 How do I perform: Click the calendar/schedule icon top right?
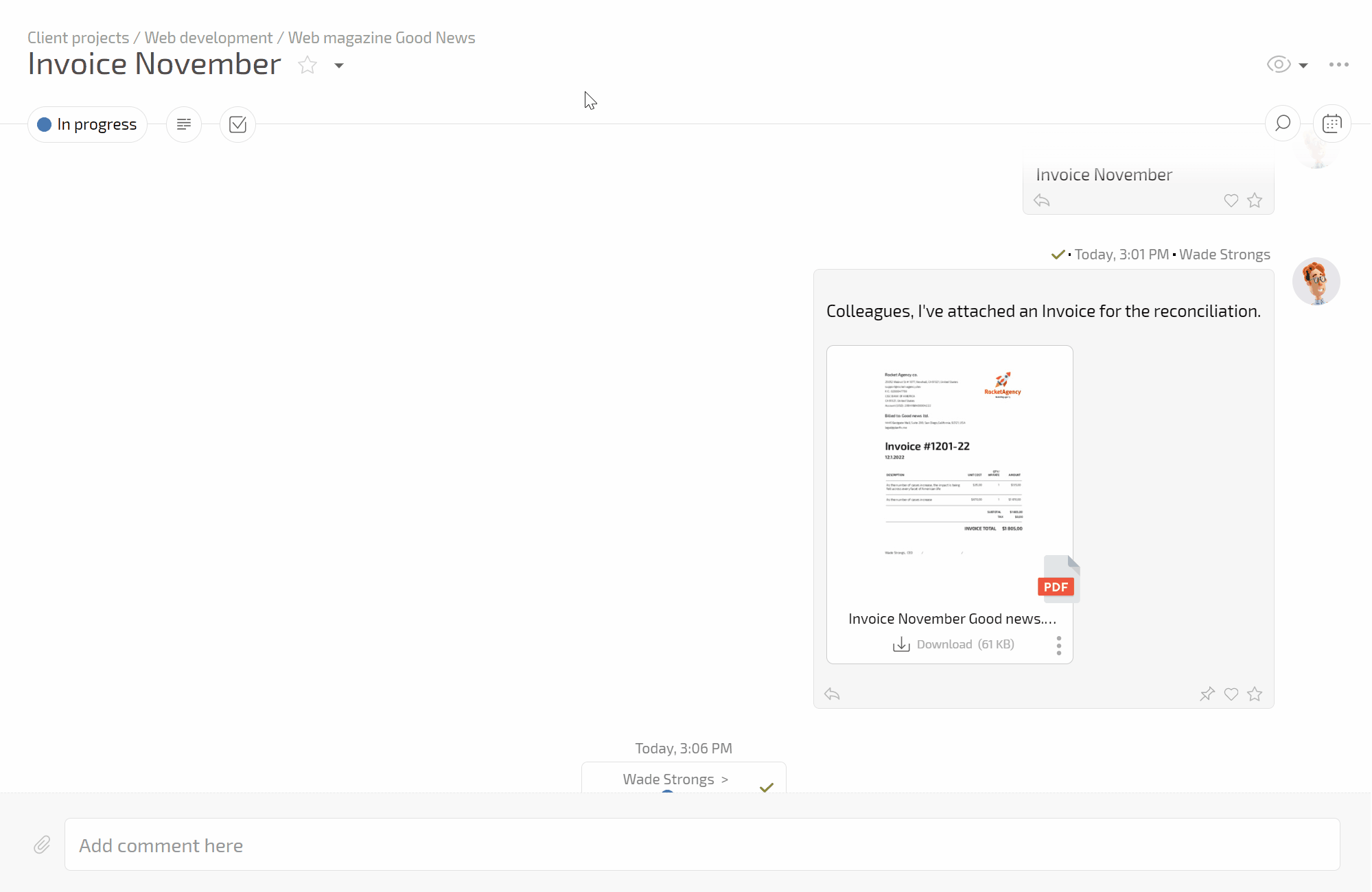pyautogui.click(x=1332, y=124)
